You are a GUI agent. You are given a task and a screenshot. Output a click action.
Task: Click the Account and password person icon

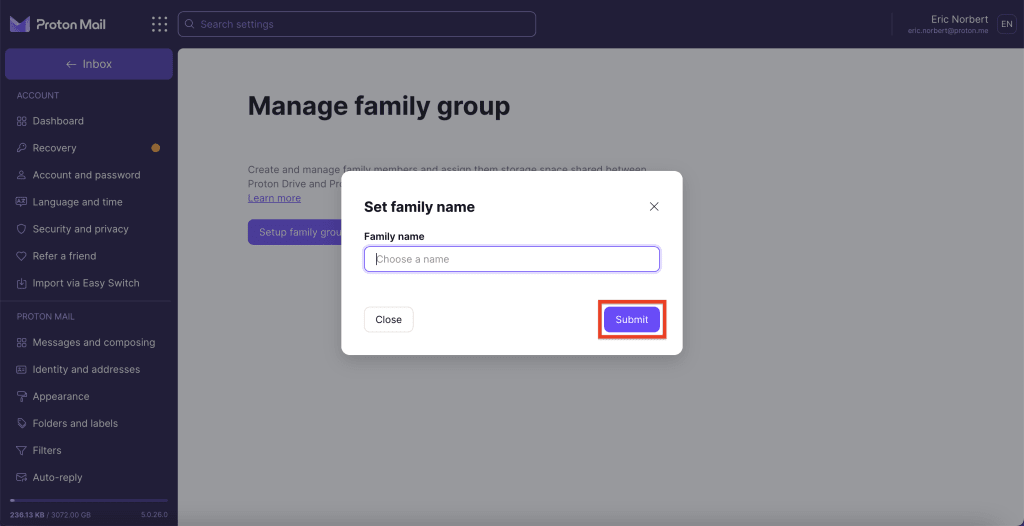point(22,175)
